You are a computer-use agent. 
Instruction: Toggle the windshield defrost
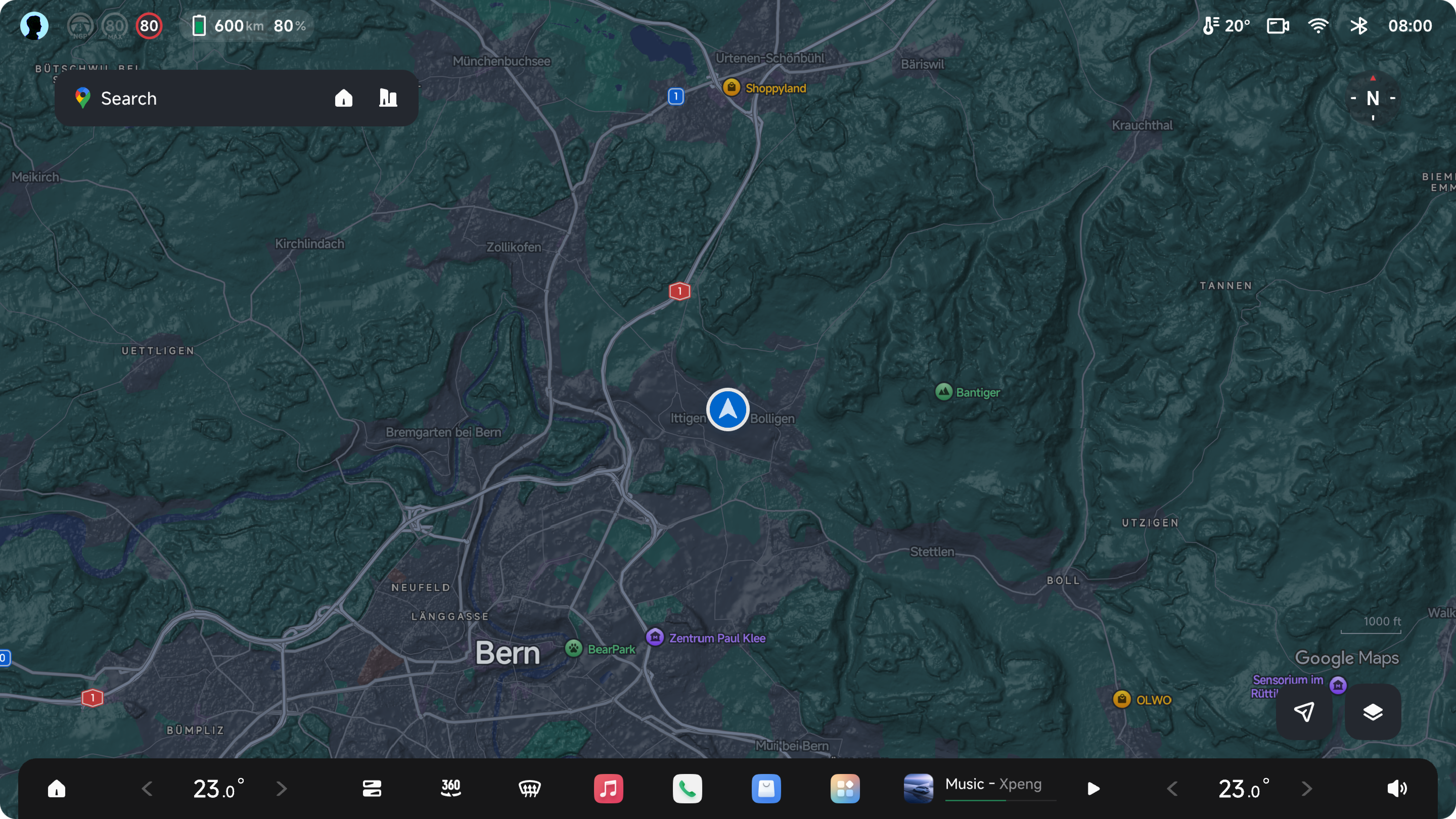point(529,788)
